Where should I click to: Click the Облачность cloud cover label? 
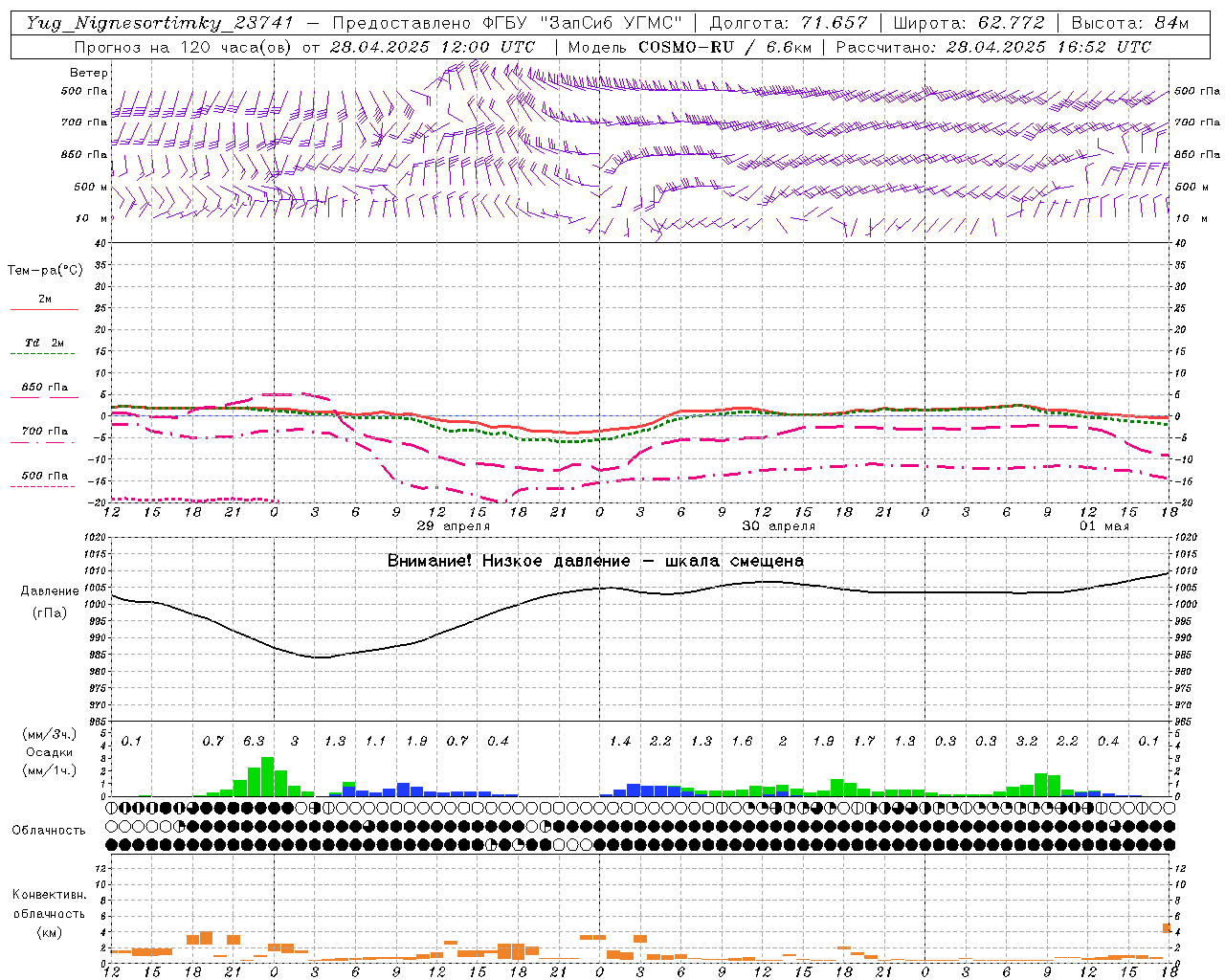[x=49, y=830]
